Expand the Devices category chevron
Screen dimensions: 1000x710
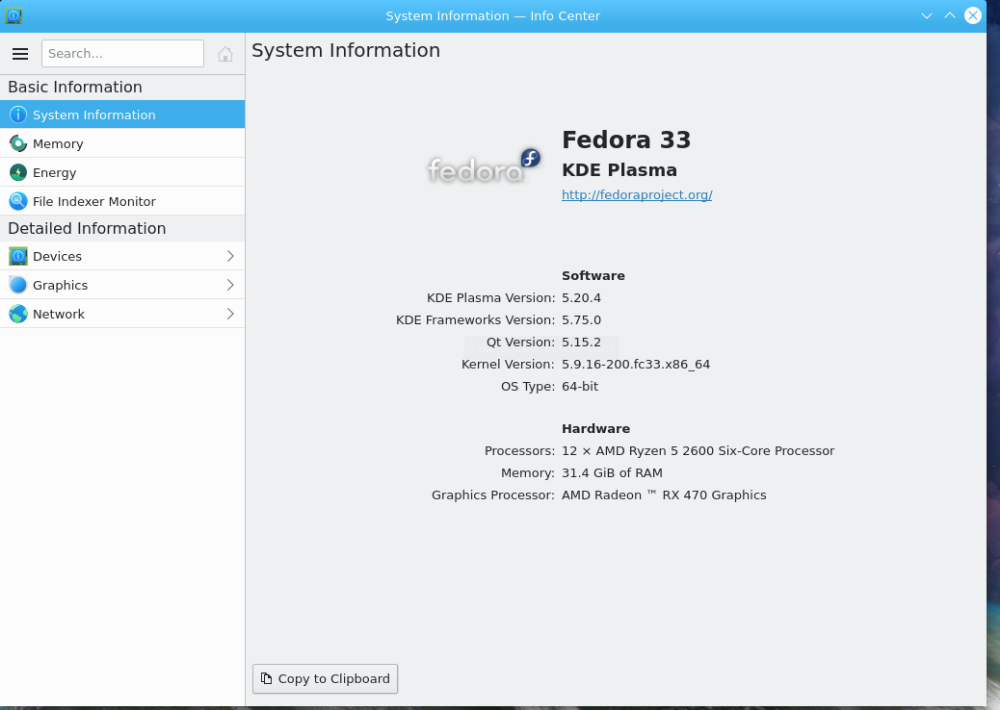[x=230, y=256]
